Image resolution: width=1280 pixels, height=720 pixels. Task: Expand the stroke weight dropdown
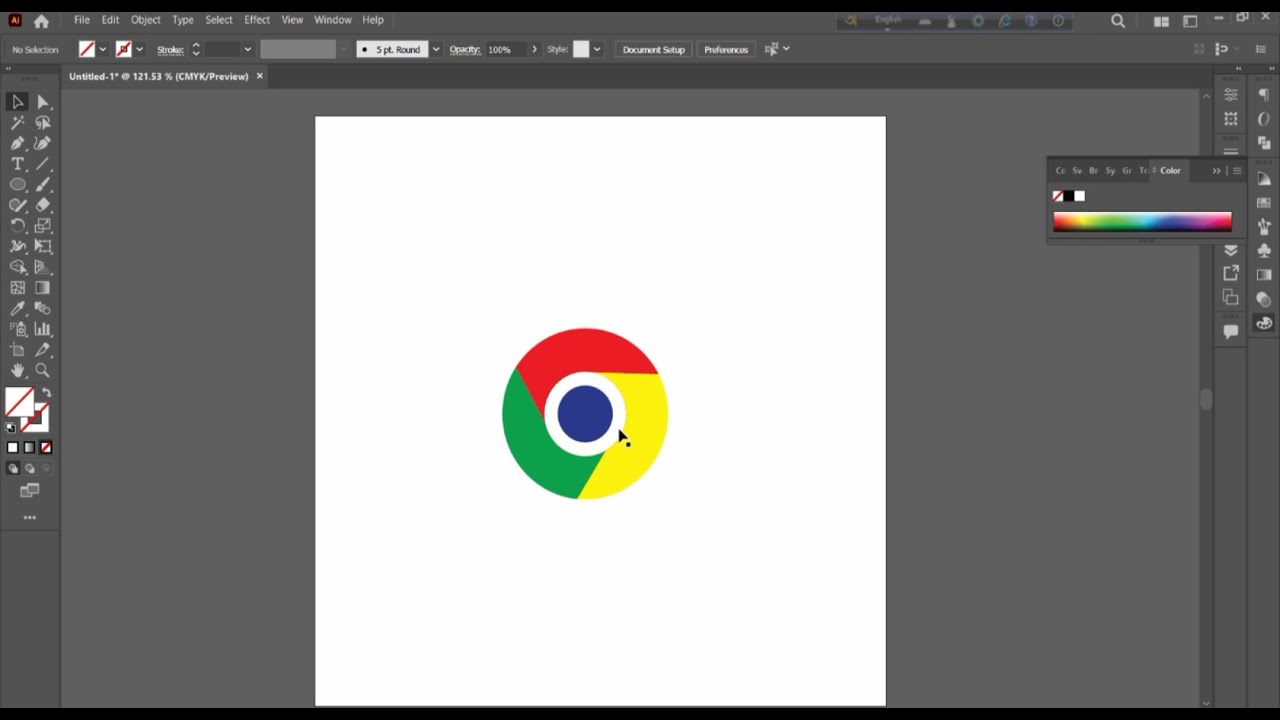click(247, 49)
